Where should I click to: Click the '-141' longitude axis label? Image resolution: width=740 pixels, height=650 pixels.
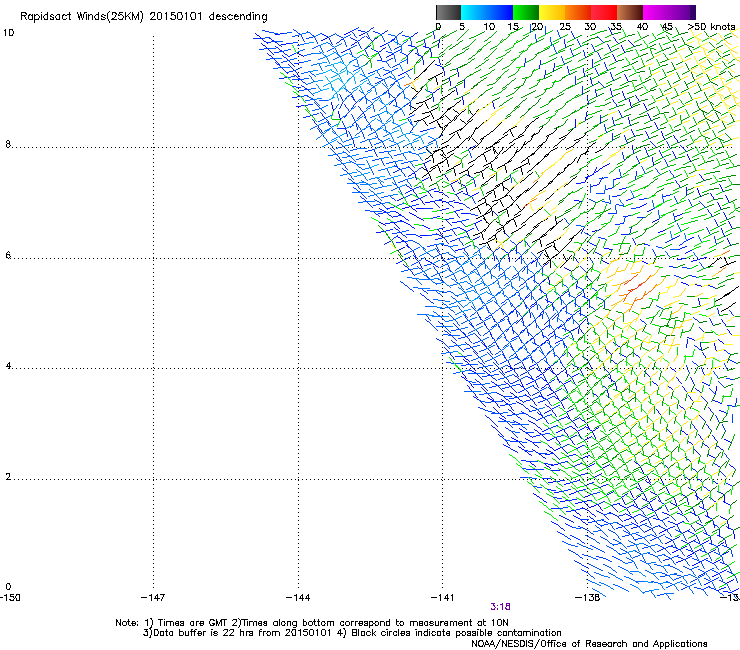442,598
